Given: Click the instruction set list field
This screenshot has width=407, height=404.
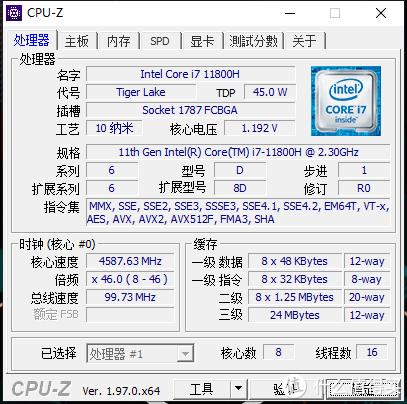Looking at the screenshot, I should [x=238, y=213].
